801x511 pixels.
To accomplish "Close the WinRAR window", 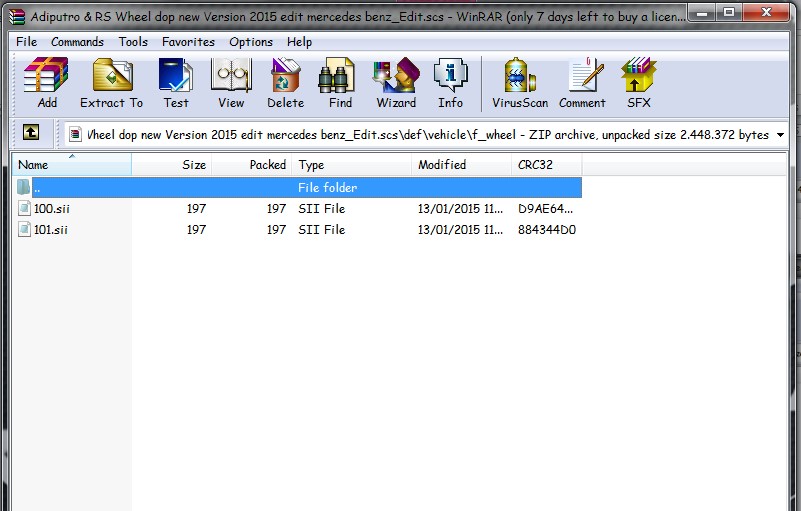I will click(766, 12).
